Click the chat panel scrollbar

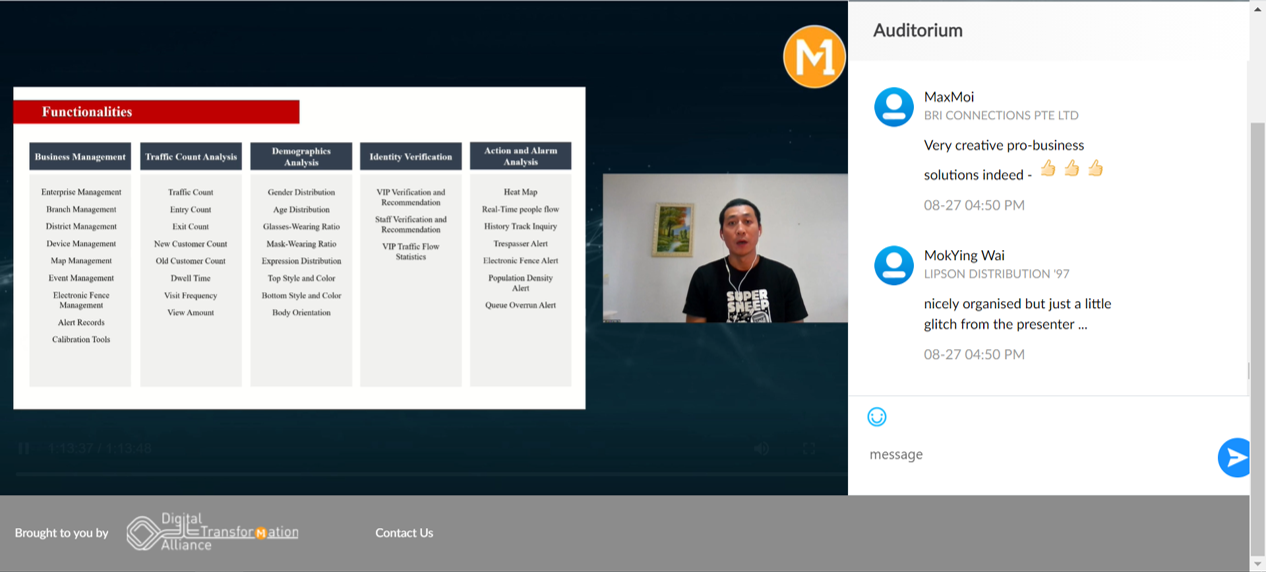point(1247,371)
